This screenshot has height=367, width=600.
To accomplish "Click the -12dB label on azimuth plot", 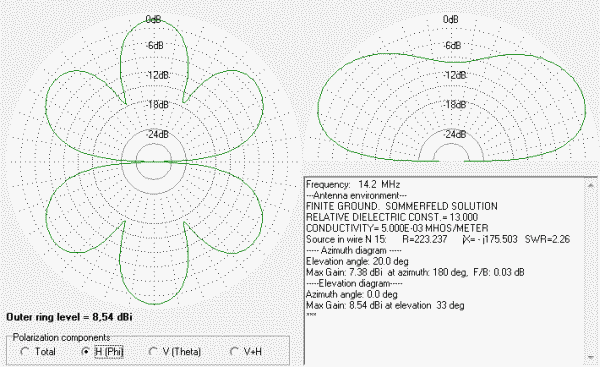I will 157,75.
